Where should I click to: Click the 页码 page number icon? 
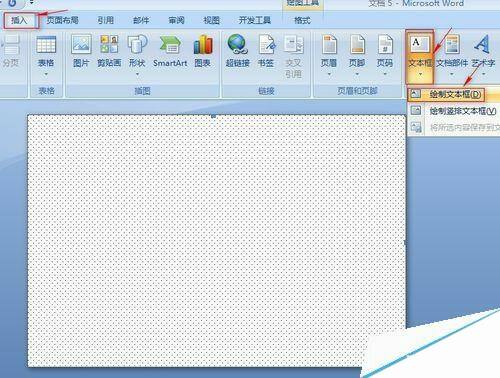click(x=385, y=44)
